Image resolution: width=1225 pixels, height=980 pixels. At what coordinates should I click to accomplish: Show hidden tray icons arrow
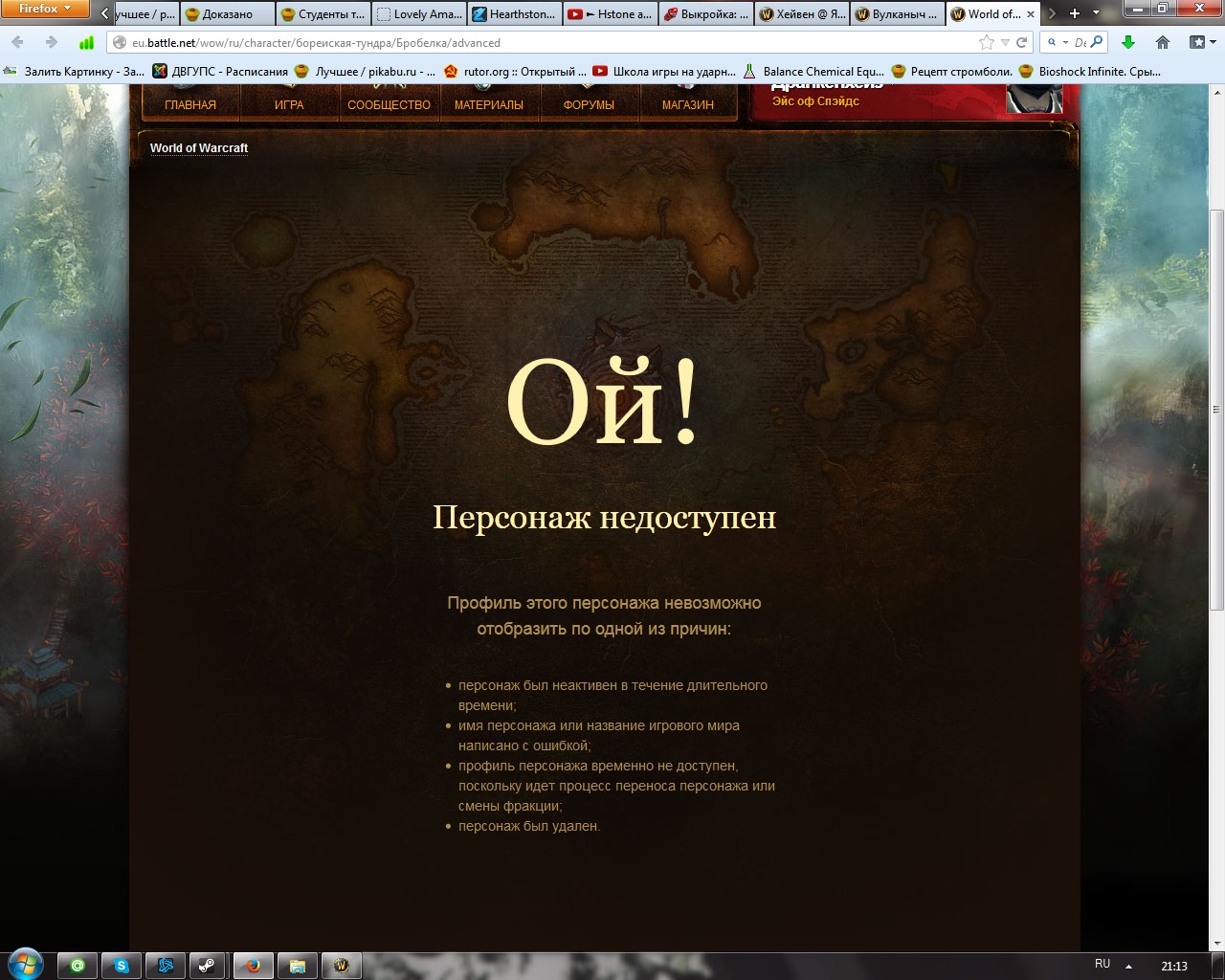tap(1129, 966)
